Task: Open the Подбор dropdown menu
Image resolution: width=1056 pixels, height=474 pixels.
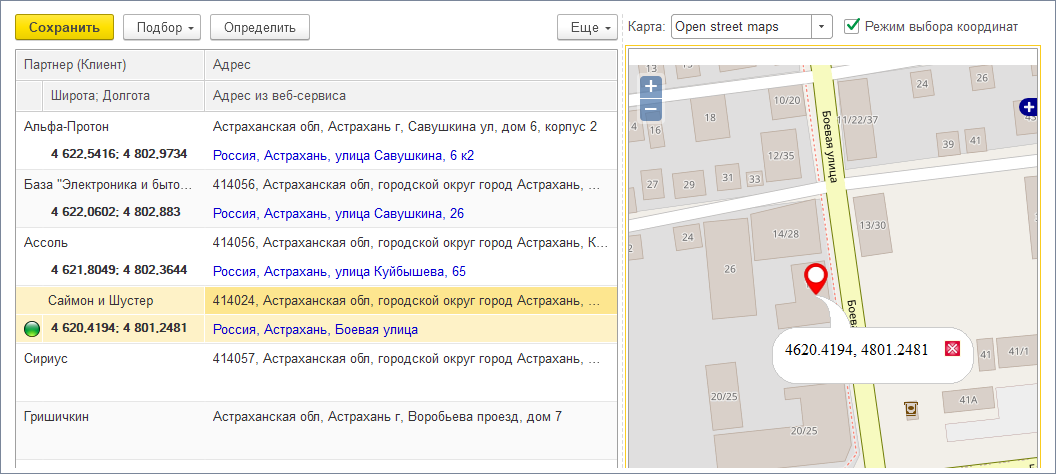Action: (x=163, y=27)
